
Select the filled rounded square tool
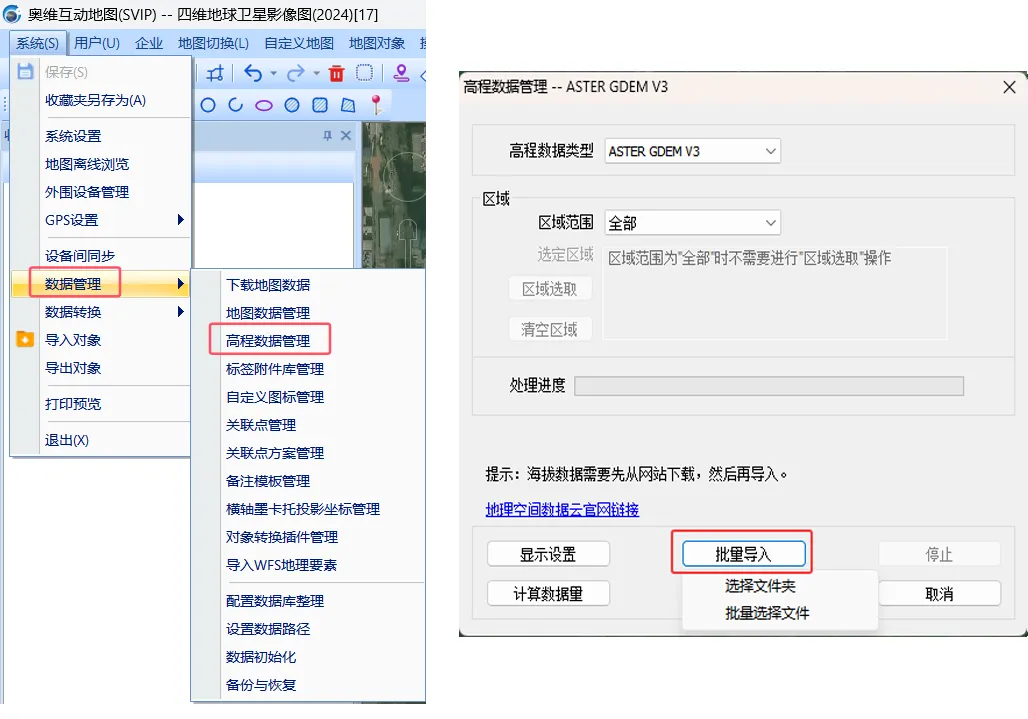pos(320,105)
